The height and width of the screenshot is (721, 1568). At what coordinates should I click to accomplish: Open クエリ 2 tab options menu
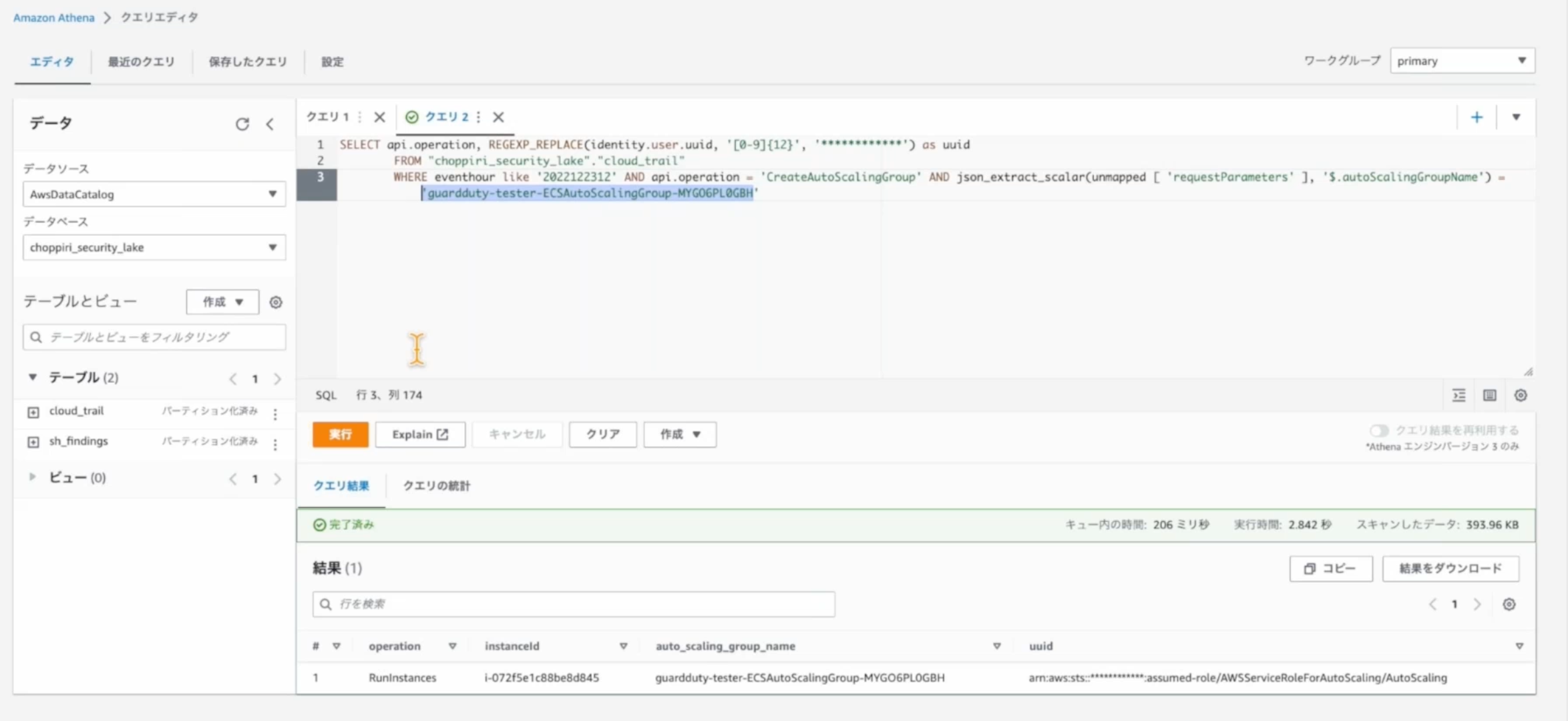point(478,117)
